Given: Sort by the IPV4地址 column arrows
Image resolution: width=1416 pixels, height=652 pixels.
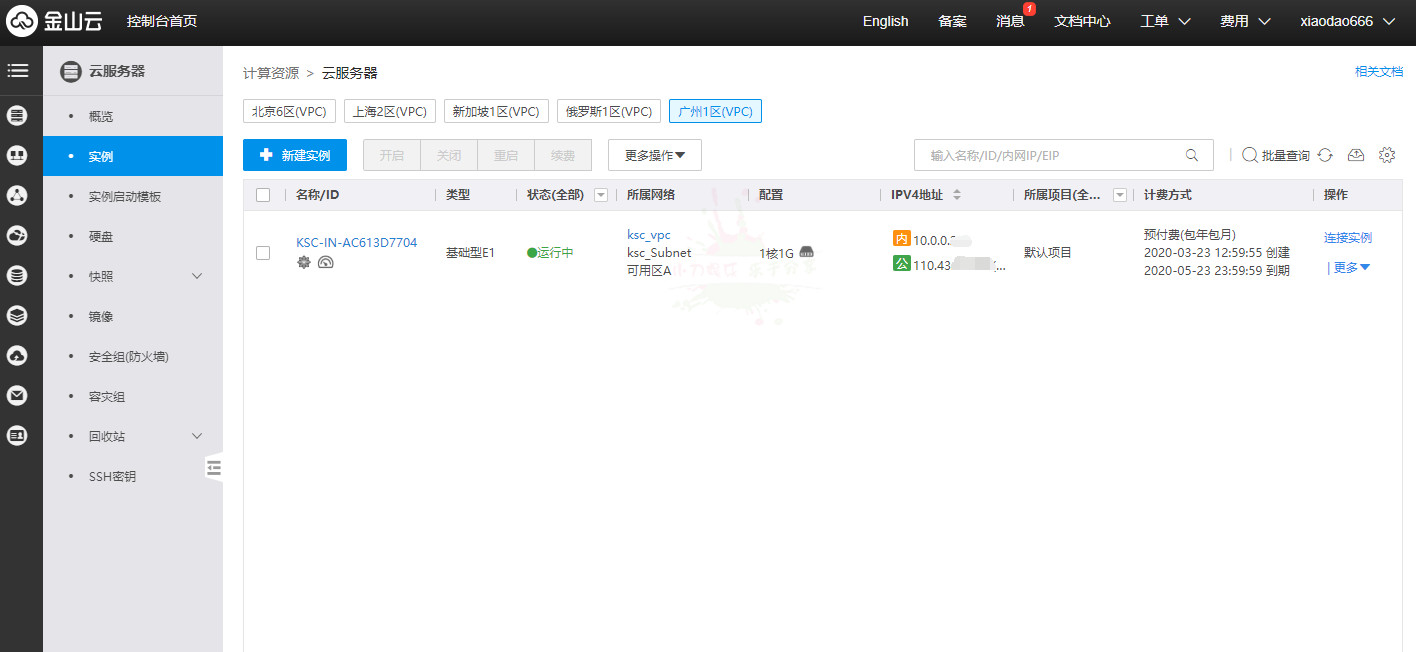Looking at the screenshot, I should click(x=957, y=195).
